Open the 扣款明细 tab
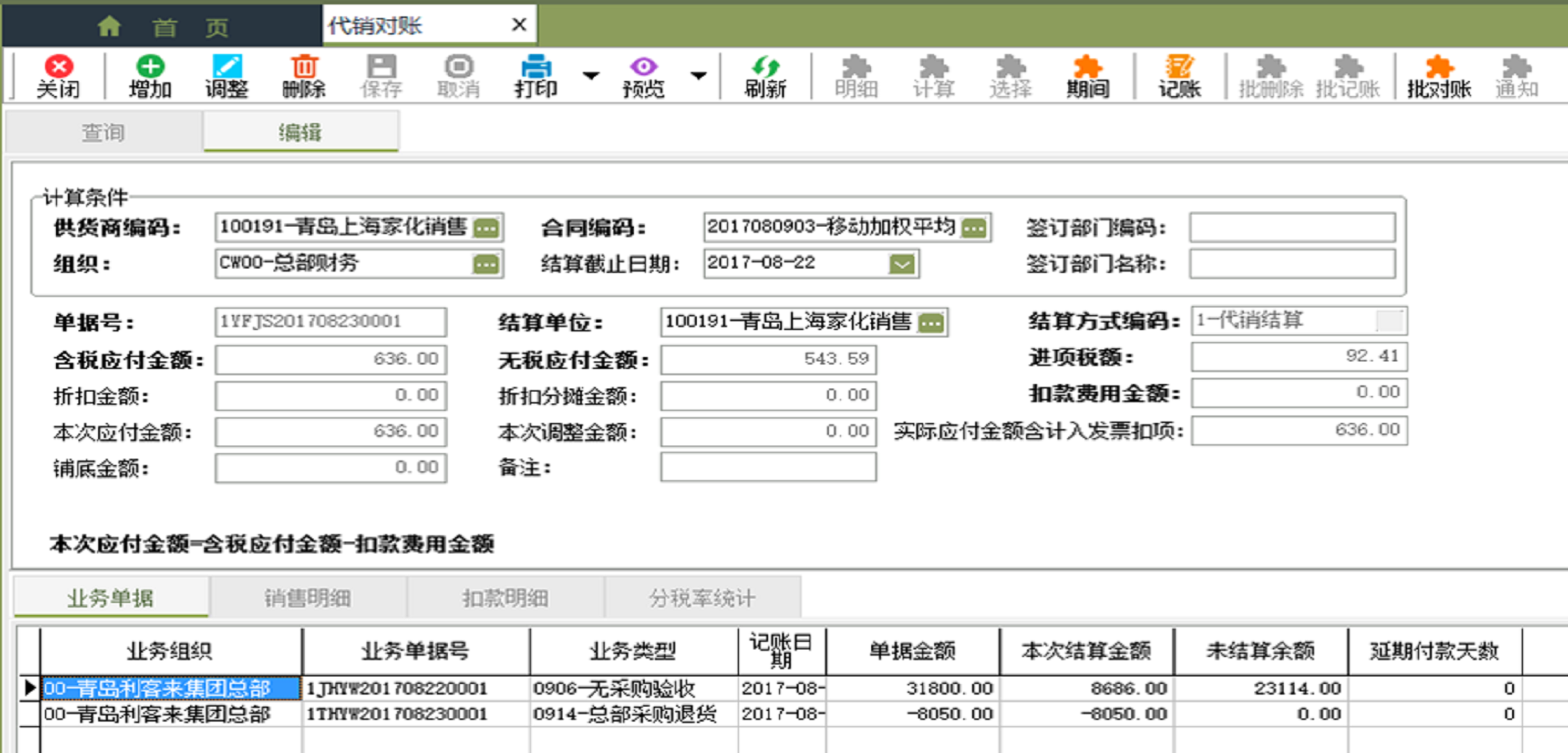This screenshot has width=1568, height=753. 506,598
